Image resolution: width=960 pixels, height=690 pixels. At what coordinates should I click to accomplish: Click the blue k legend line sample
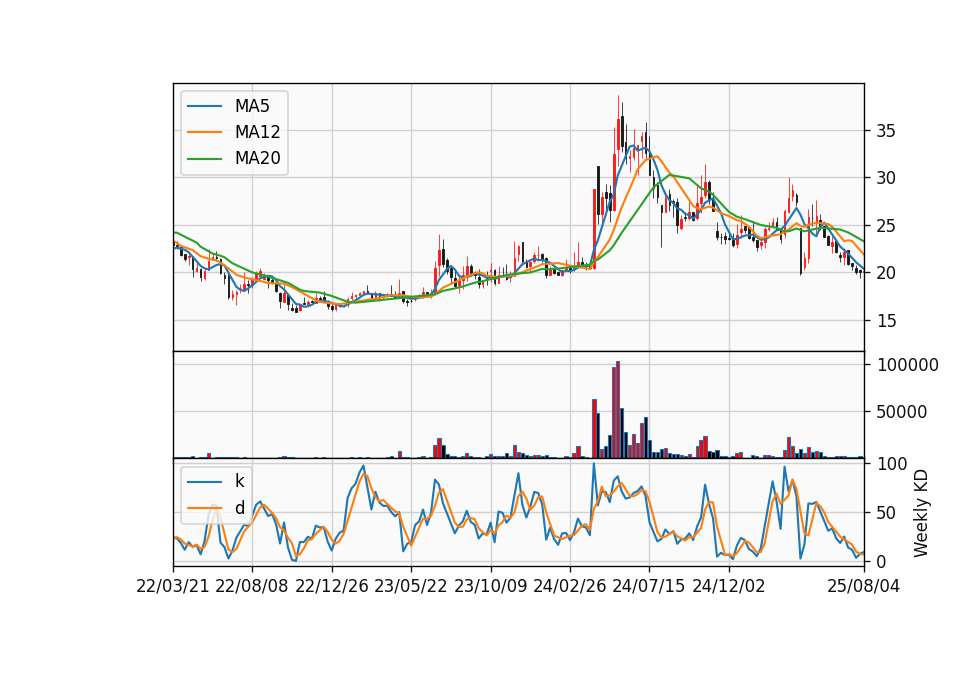pyautogui.click(x=204, y=482)
